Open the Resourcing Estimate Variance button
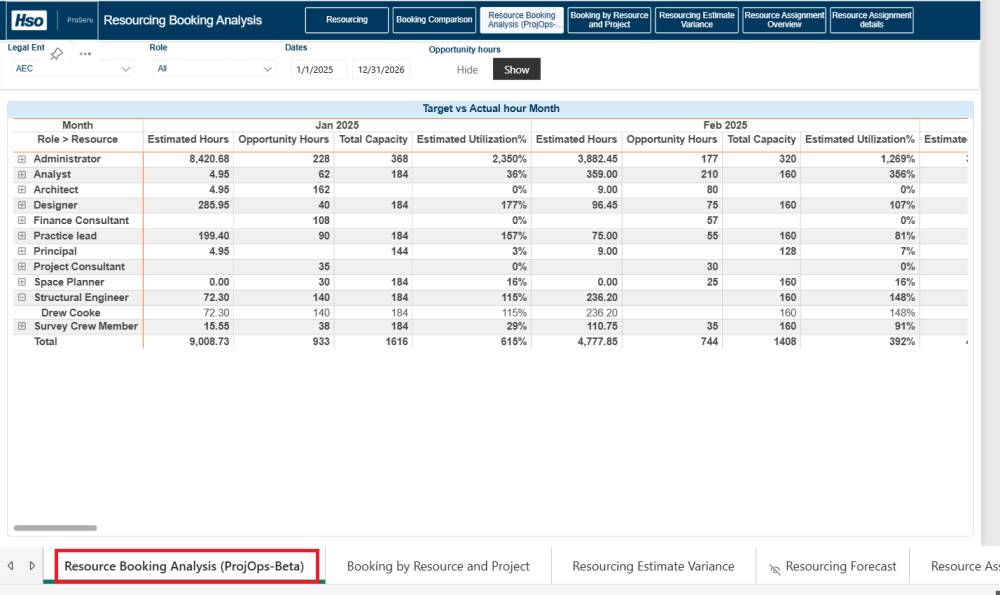This screenshot has width=1000, height=595. point(697,20)
